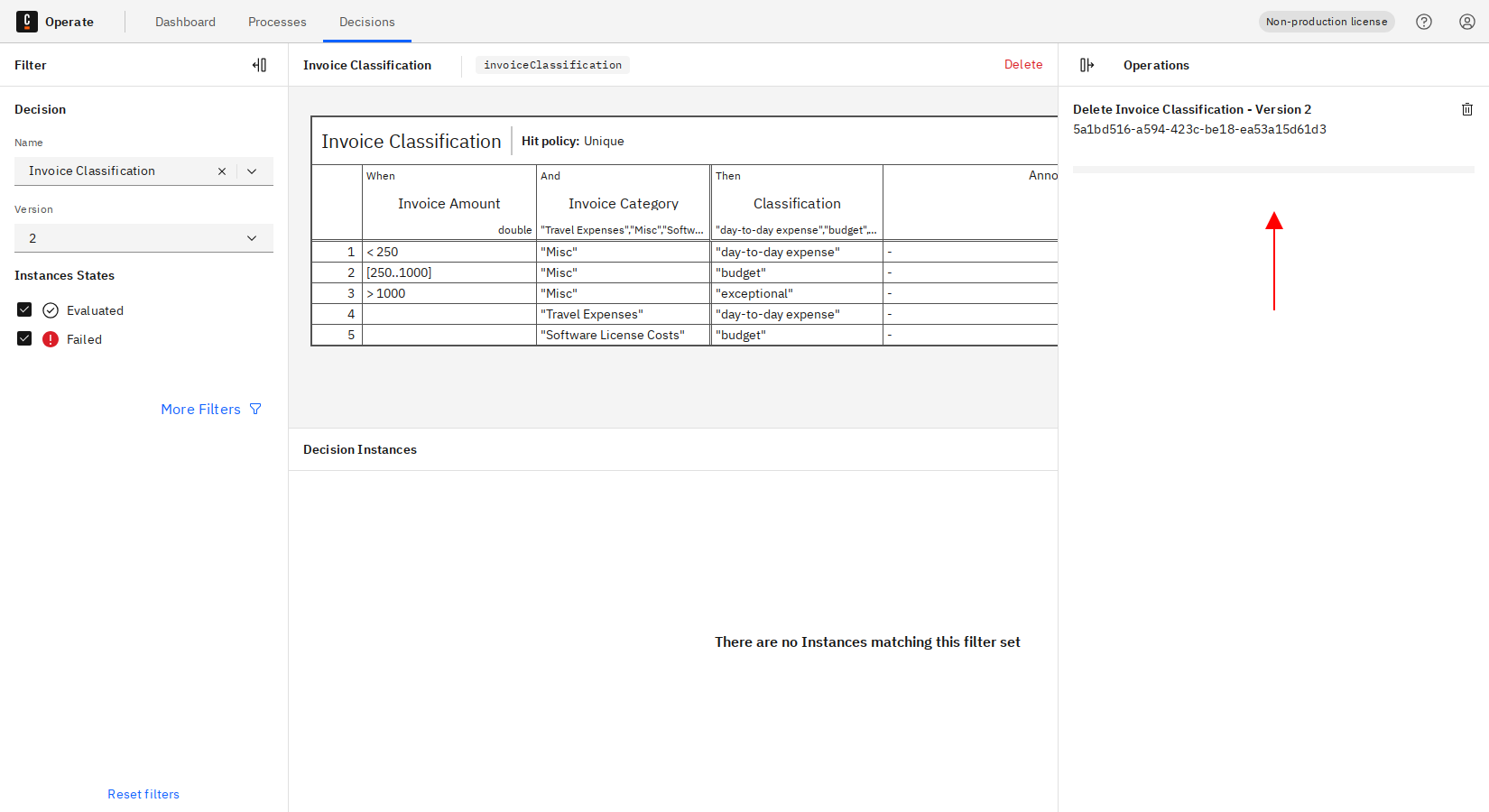Collapse the Operations panel using its icon

[1087, 64]
